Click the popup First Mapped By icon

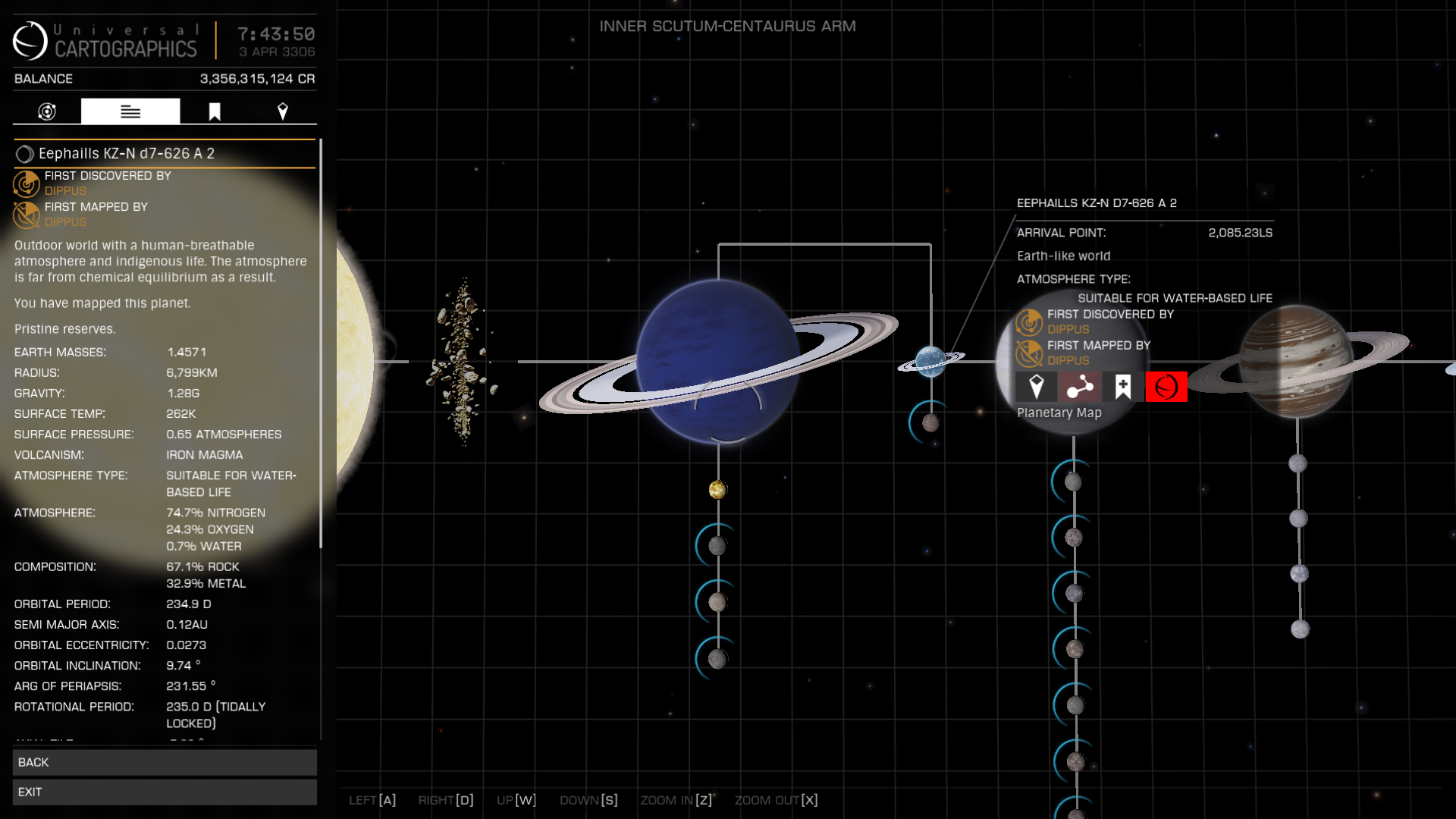coord(1029,353)
